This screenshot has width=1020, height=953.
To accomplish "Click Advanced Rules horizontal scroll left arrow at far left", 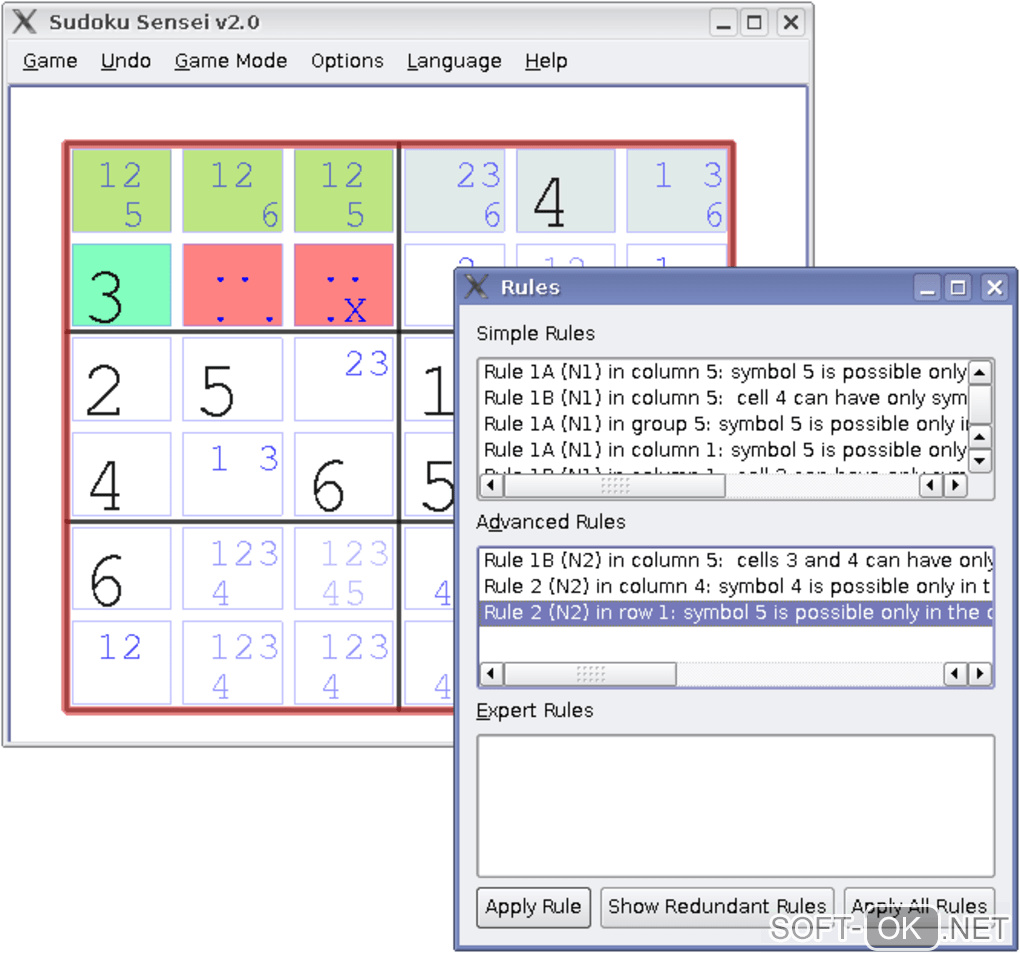I will click(491, 673).
